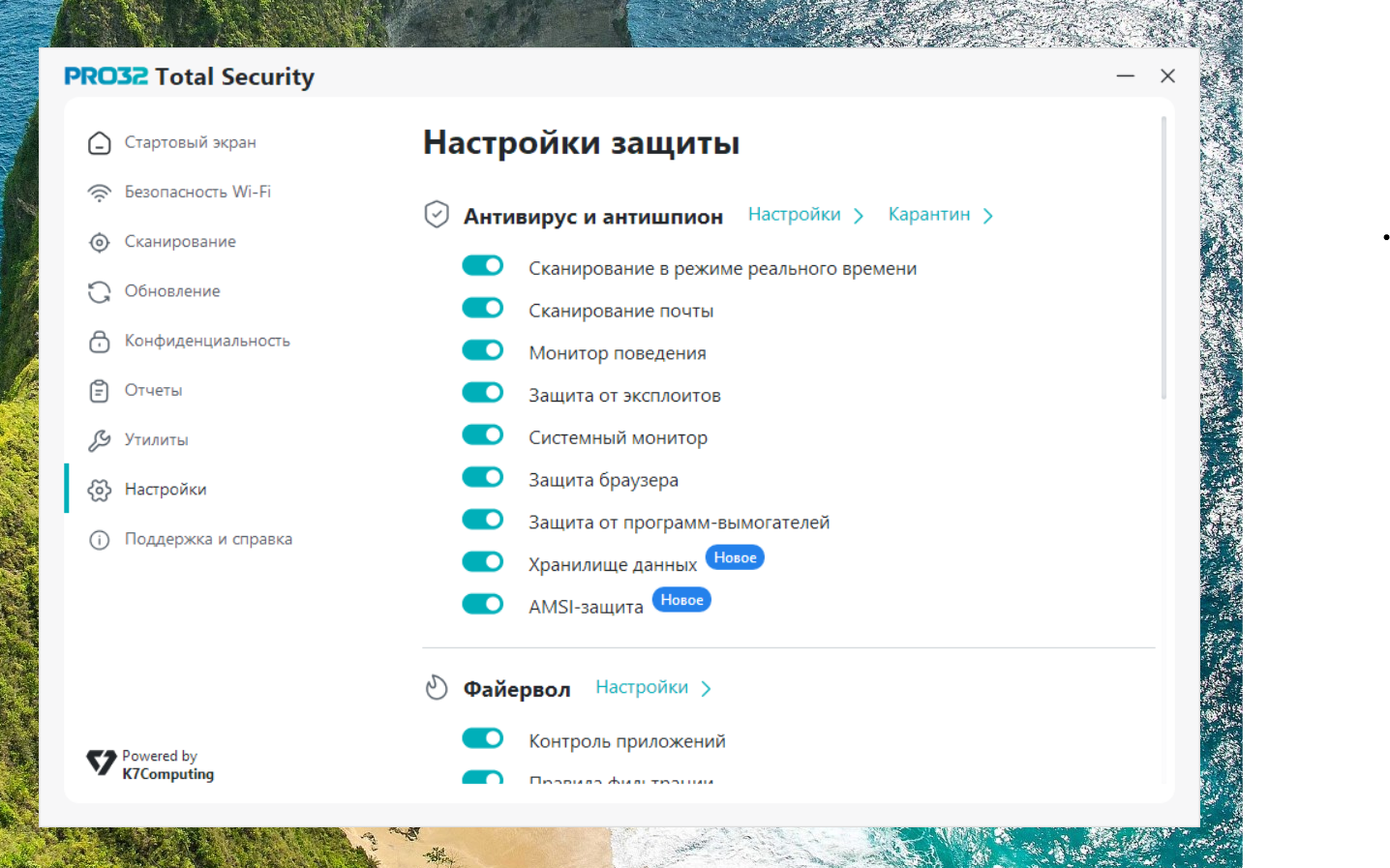The width and height of the screenshot is (1390, 868).
Task: Close the PRO32 Total Security window
Action: 1167,75
